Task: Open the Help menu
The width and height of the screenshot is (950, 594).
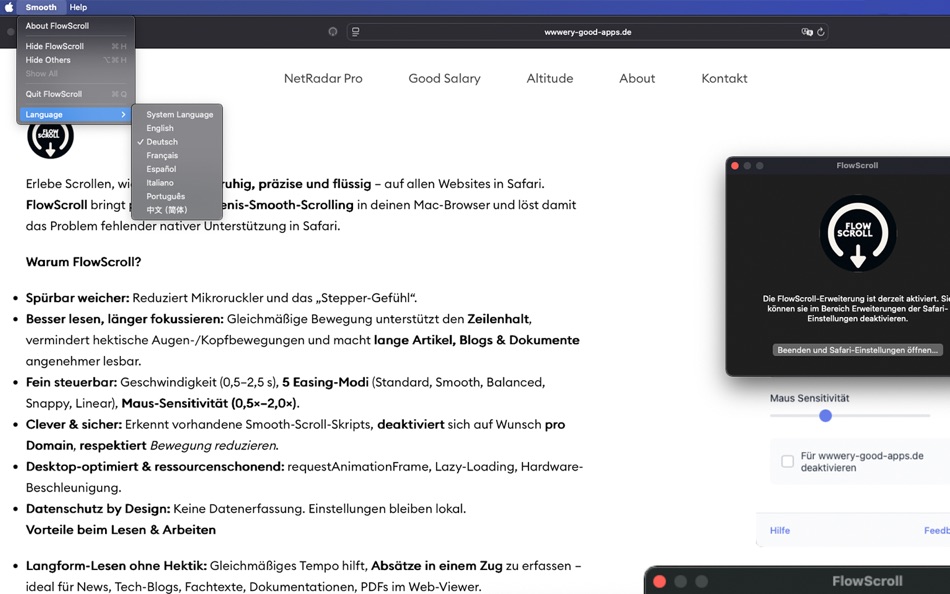Action: (x=79, y=7)
